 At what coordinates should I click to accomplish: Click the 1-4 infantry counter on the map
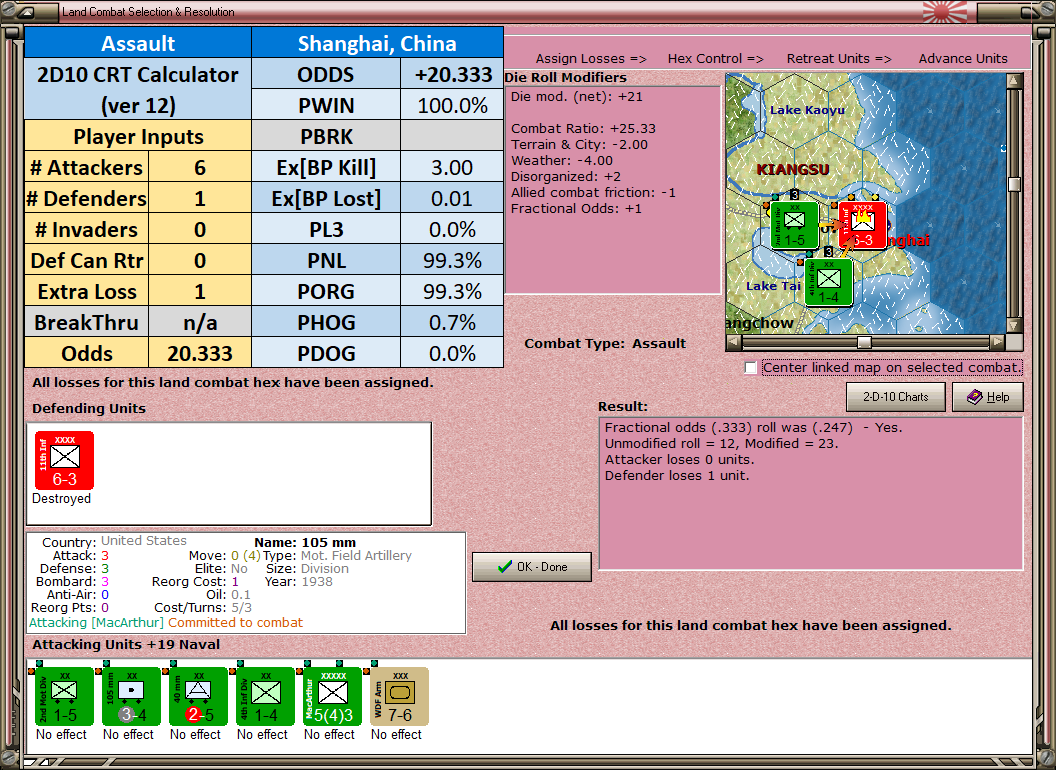829,282
